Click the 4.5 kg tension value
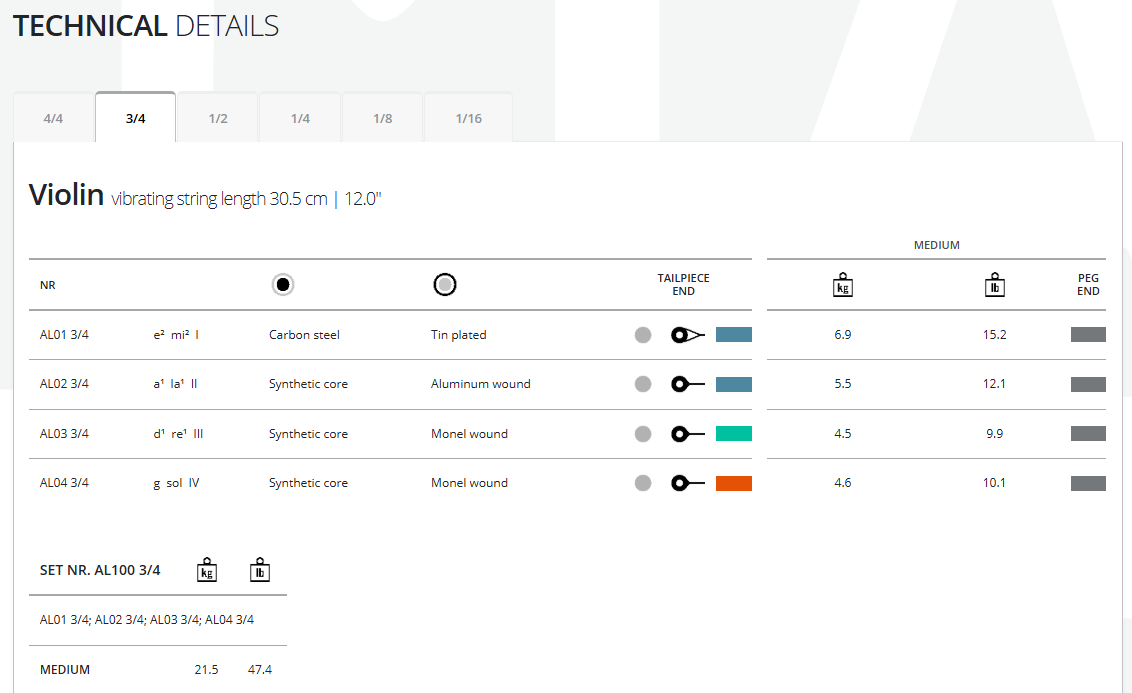 (843, 434)
